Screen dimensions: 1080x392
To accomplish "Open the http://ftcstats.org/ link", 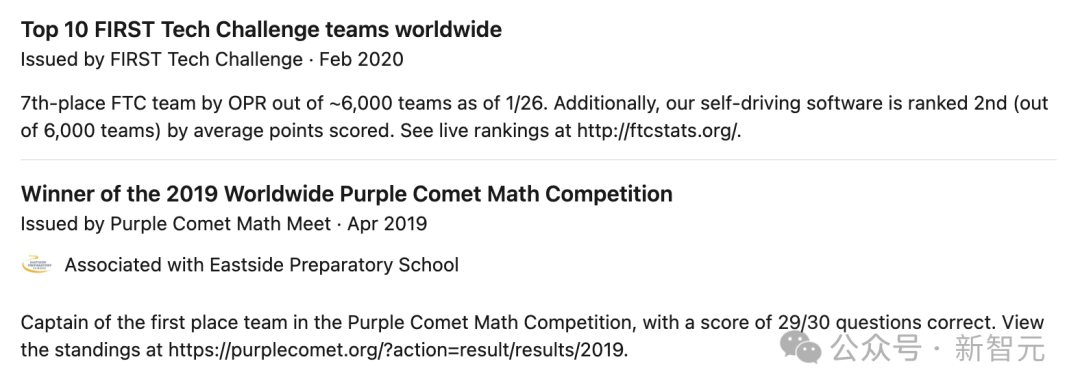I will 658,131.
